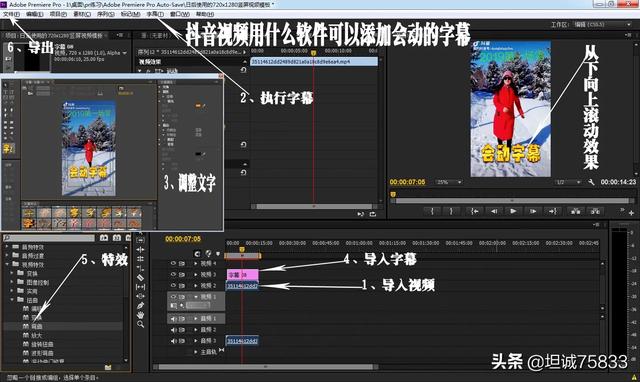Click the Mark In button
640x382 pixels.
[x=432, y=211]
